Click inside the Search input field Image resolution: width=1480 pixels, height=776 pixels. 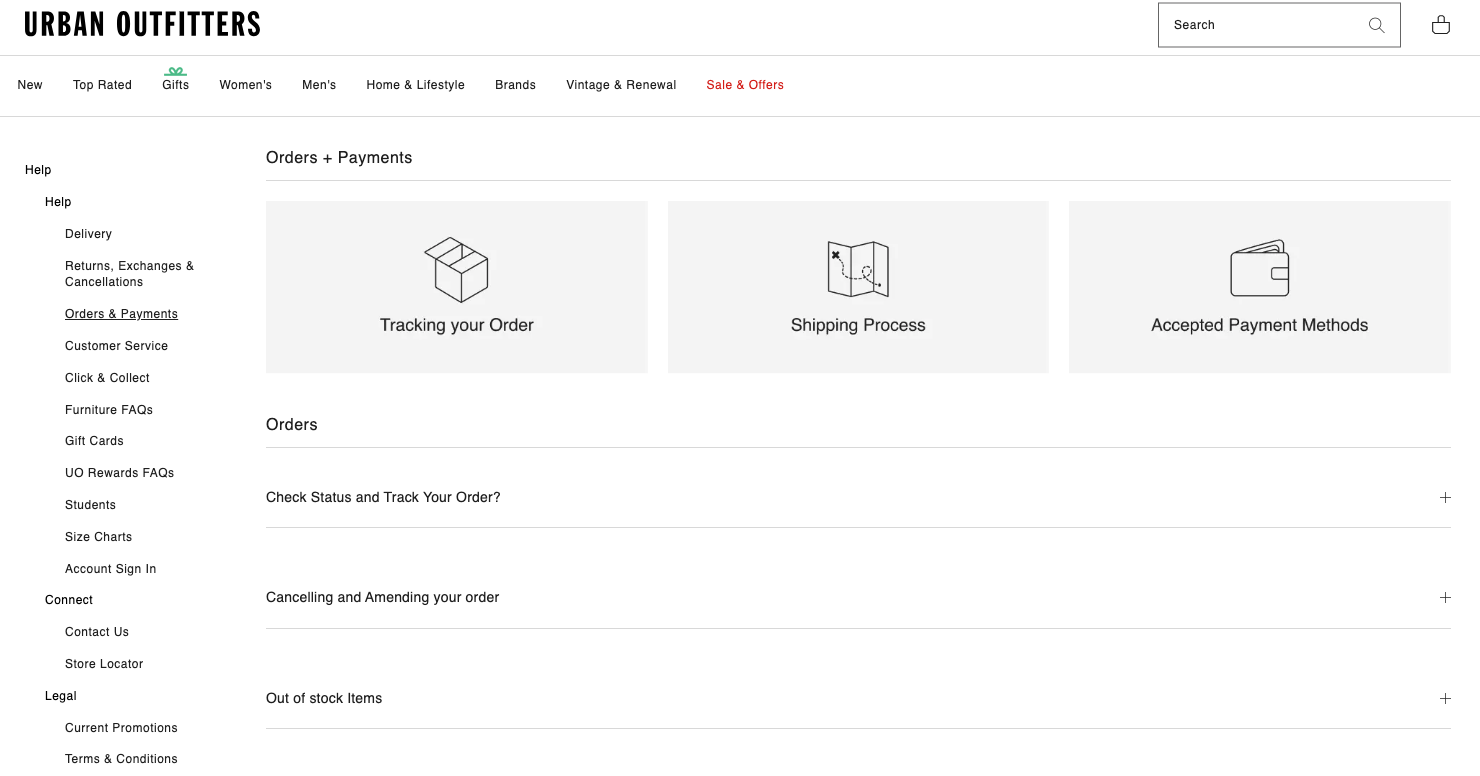click(1260, 24)
